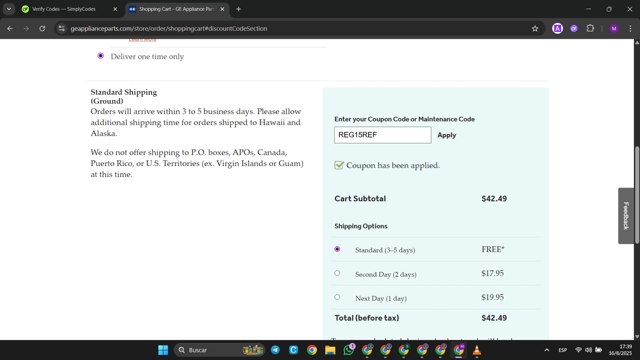Select Next Day (1 day) shipping
The width and height of the screenshot is (640, 360).
pos(337,297)
